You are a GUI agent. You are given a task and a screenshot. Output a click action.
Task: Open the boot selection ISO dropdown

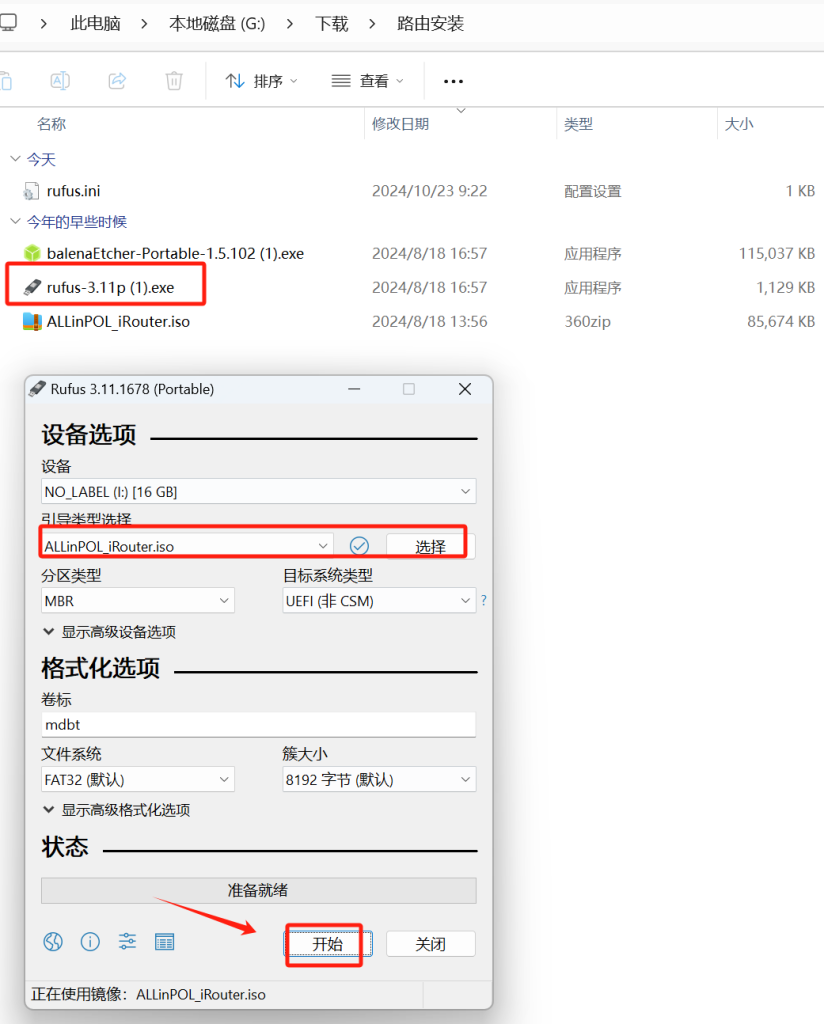[187, 546]
